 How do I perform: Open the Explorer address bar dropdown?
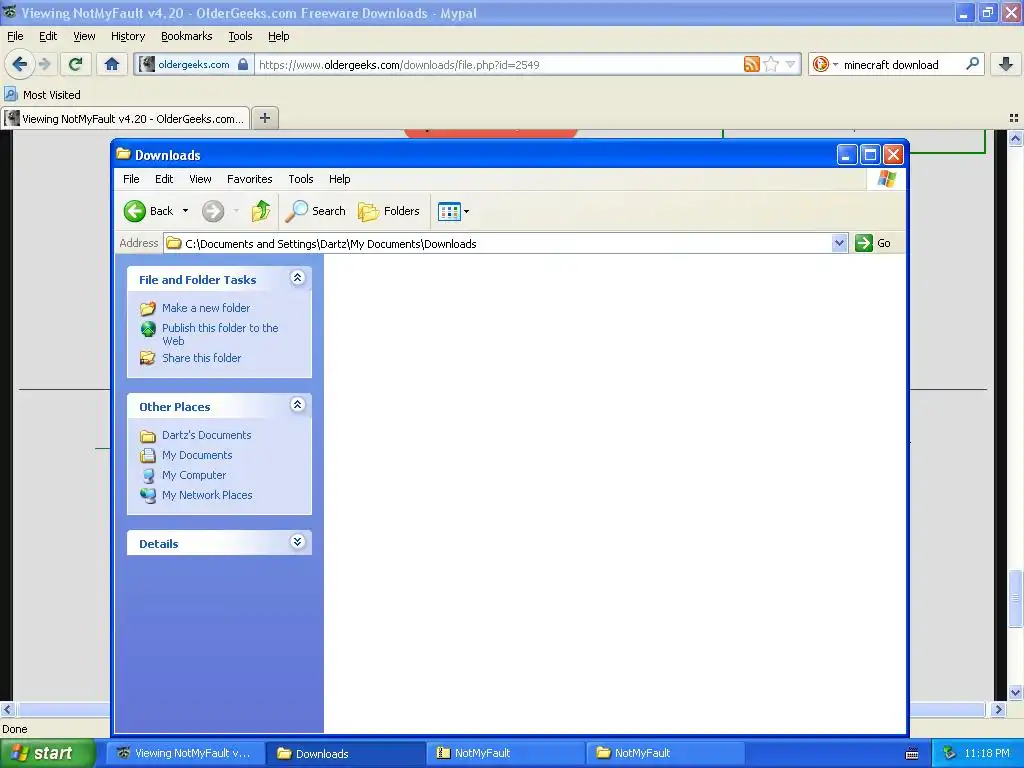839,244
